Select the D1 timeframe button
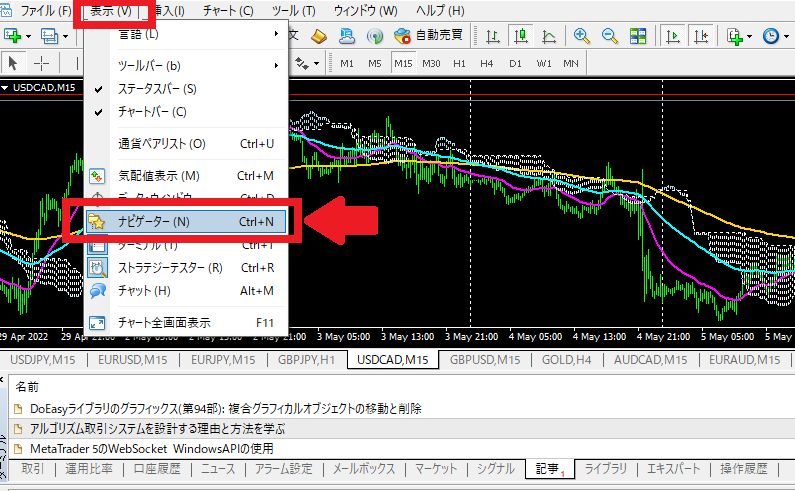The width and height of the screenshot is (795, 491). point(515,63)
